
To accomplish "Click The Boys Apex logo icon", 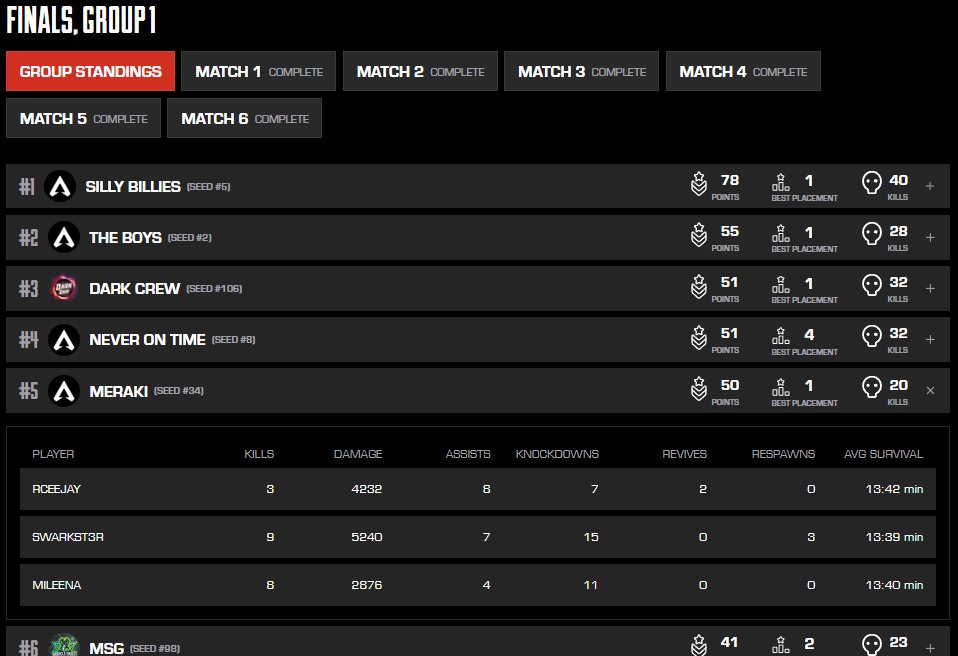I will pyautogui.click(x=64, y=238).
